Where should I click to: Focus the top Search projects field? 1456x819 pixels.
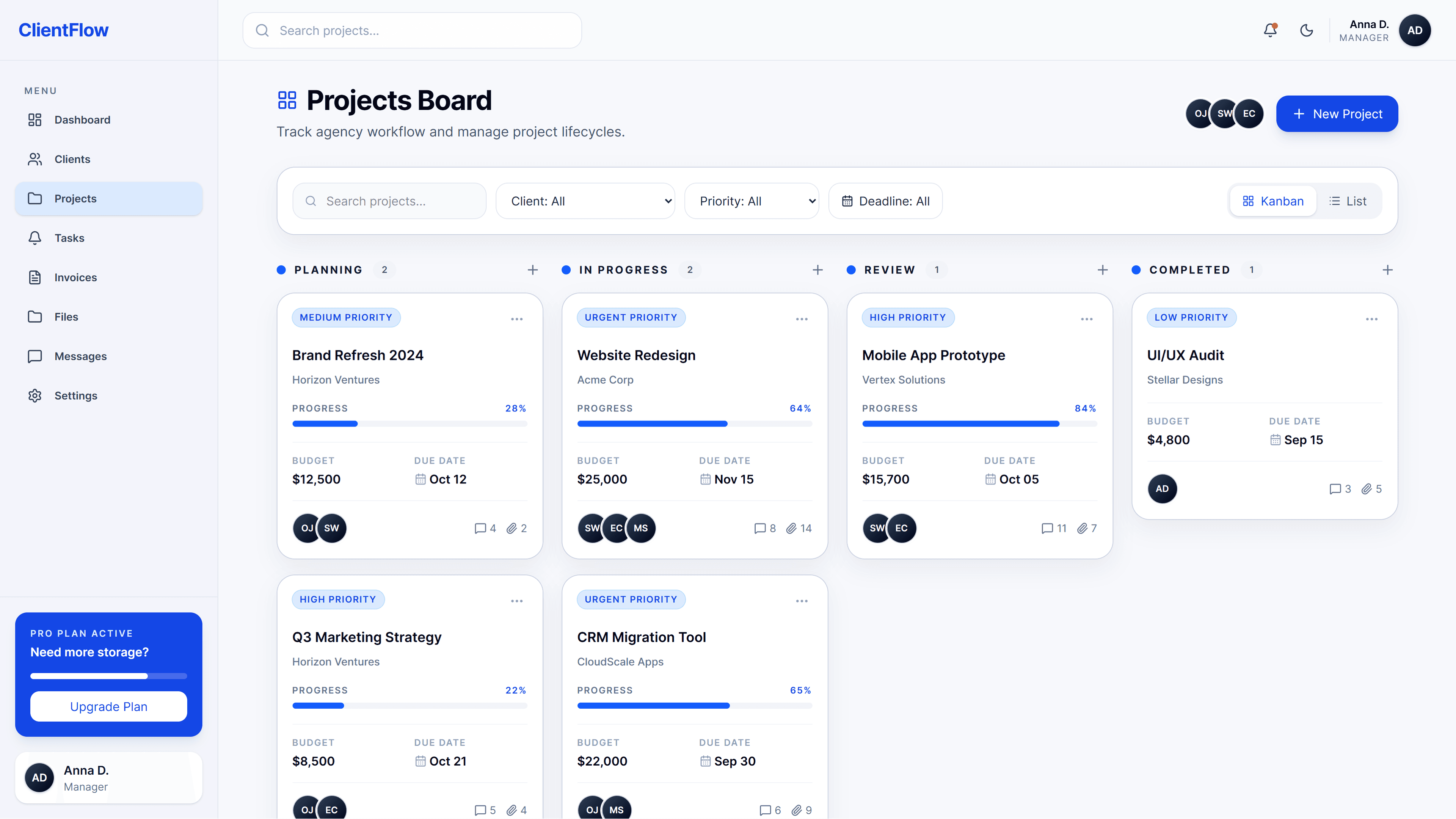coord(412,30)
